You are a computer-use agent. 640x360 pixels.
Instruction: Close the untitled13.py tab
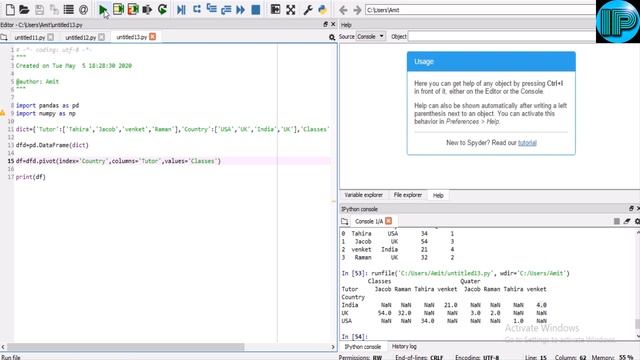(153, 37)
